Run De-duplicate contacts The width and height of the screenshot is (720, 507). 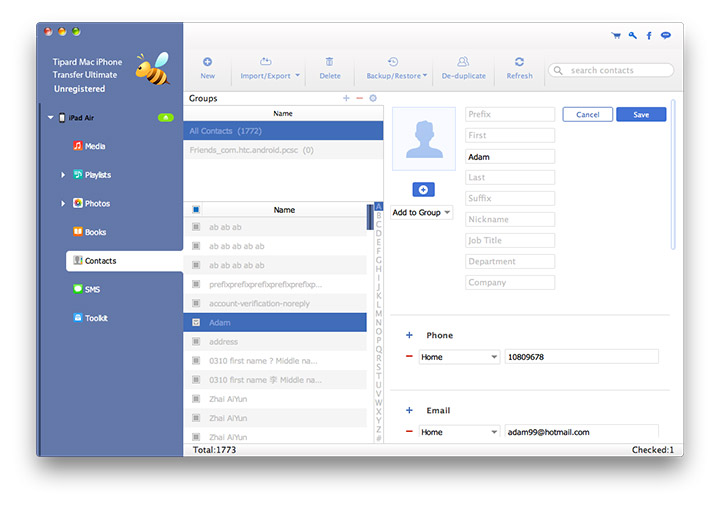463,68
